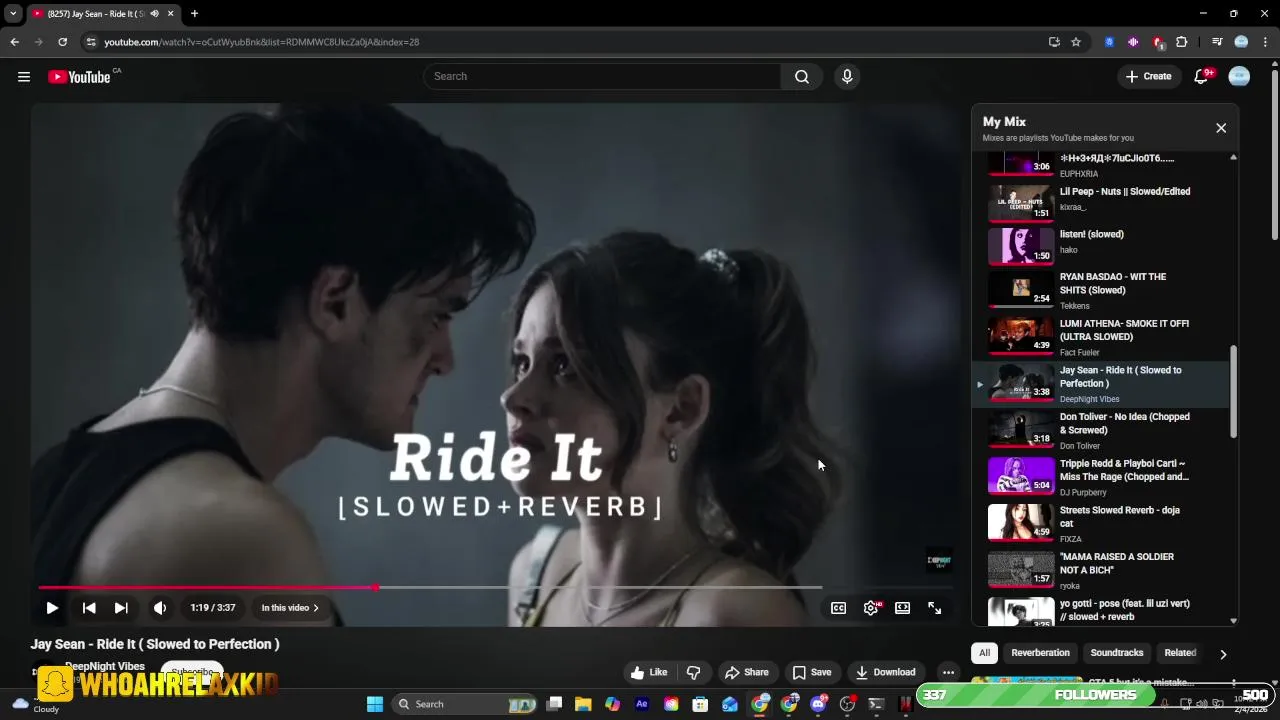Select the Soundtracks filter chip

point(1117,653)
